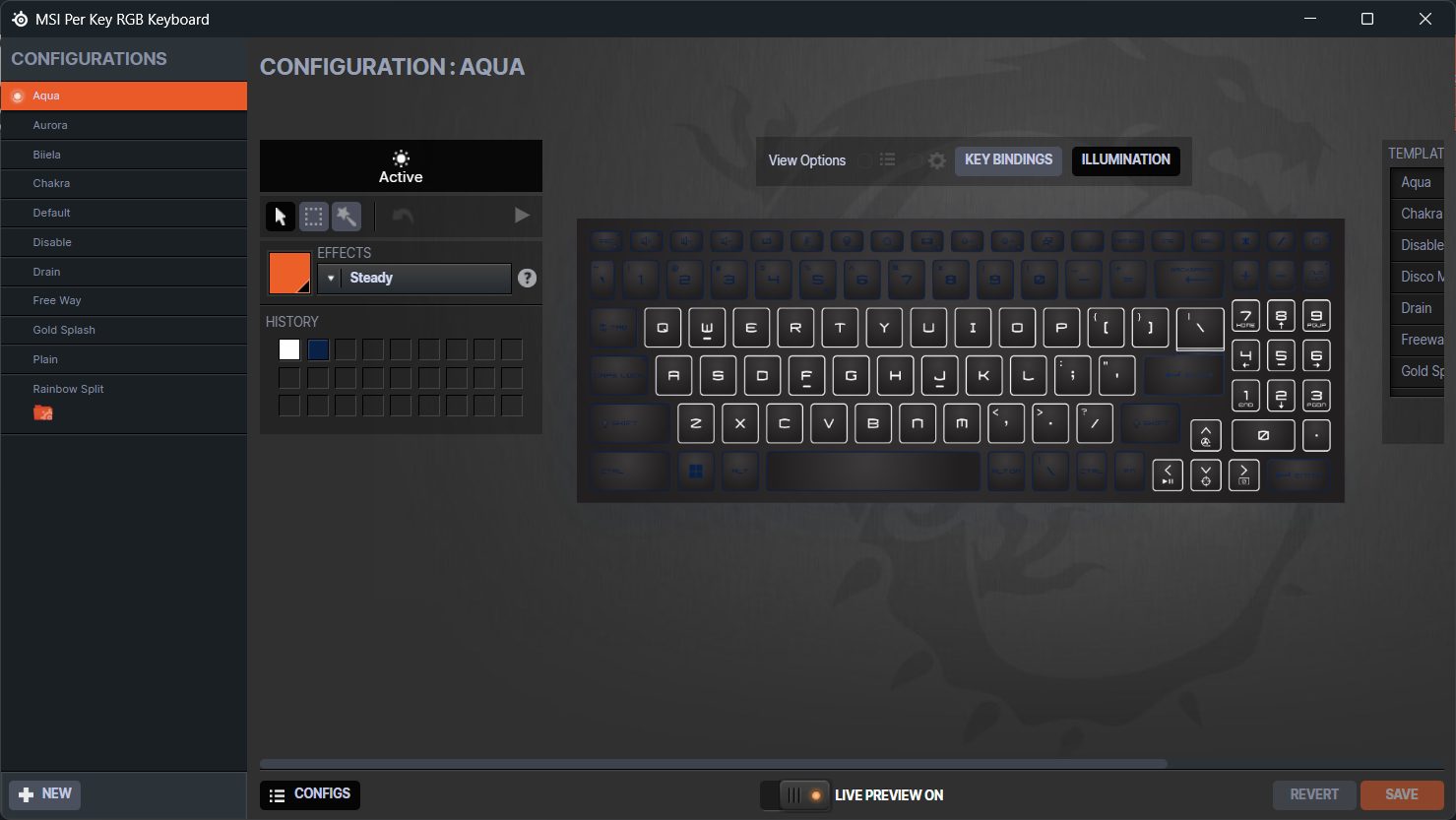Image resolution: width=1456 pixels, height=820 pixels.
Task: Switch to the Illumination tab
Action: pos(1125,160)
